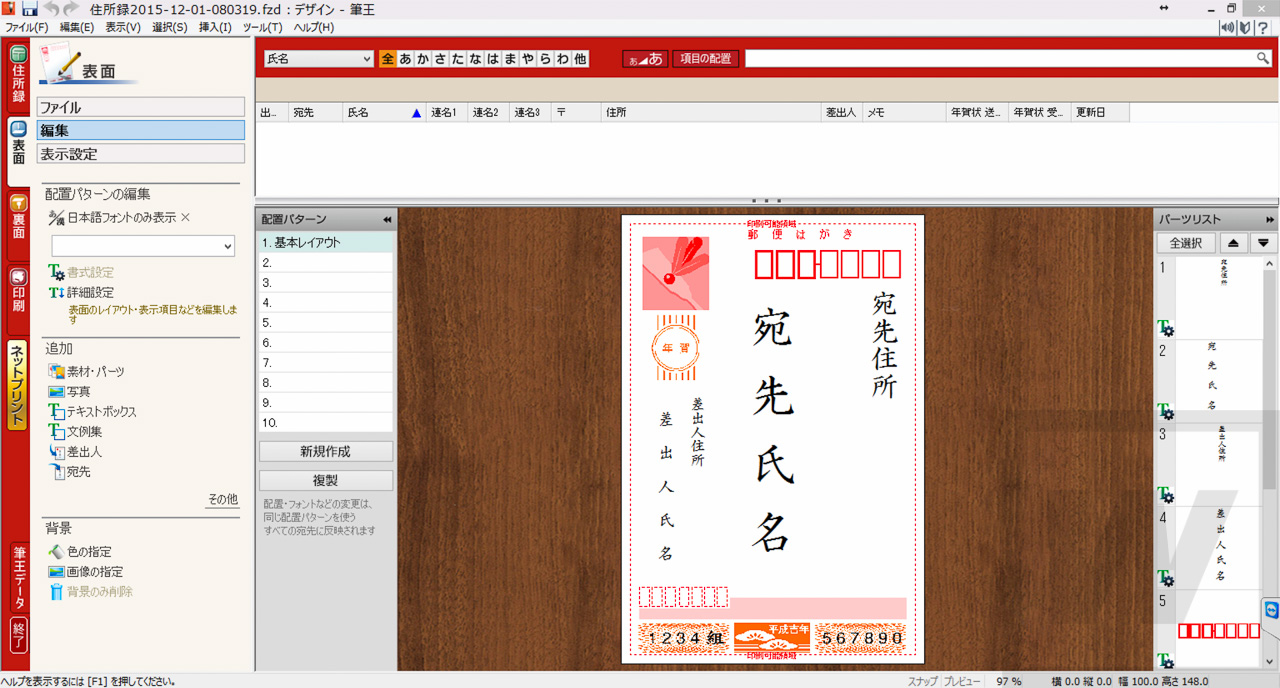Choose 色の指定 background color
This screenshot has width=1280, height=688.
(80, 552)
